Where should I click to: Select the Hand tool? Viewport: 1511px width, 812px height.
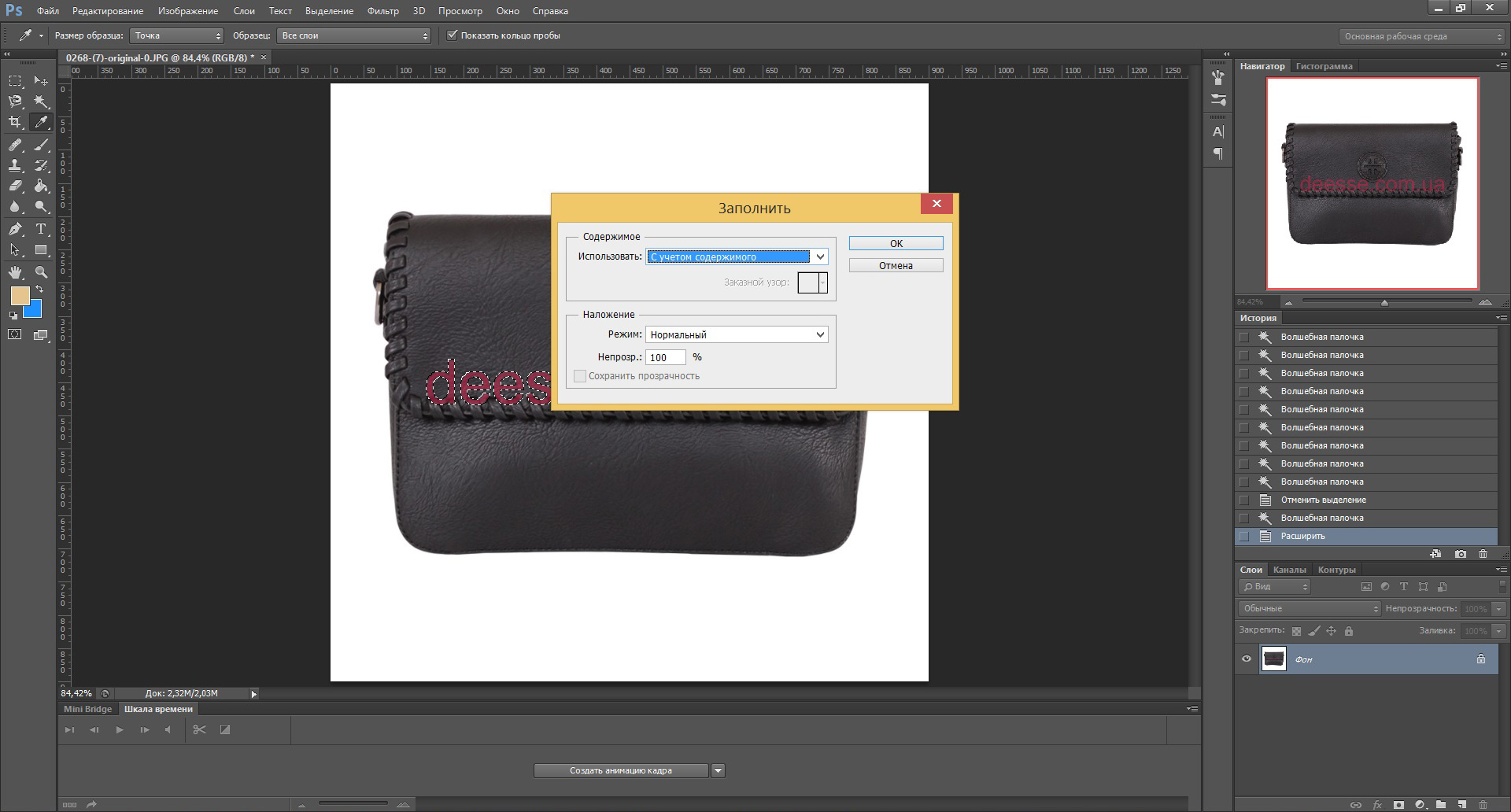pos(15,272)
